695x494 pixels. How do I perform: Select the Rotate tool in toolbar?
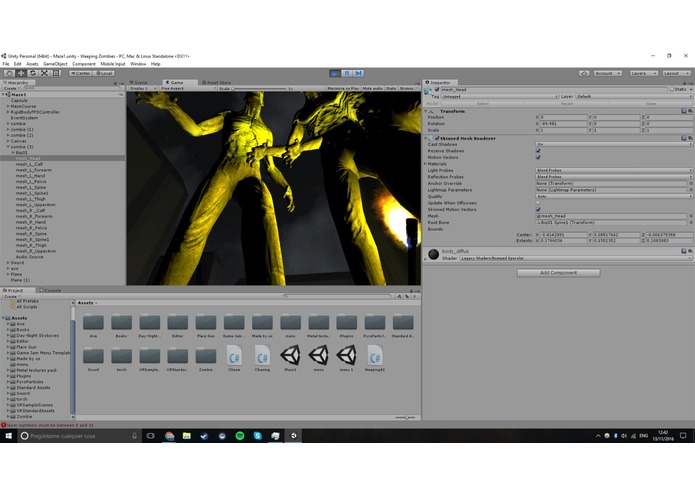click(32, 73)
